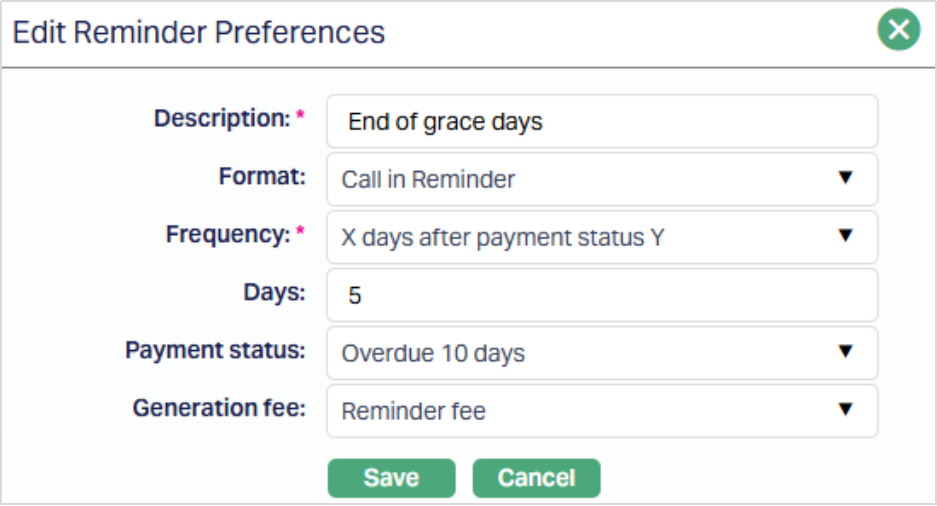Click the arrow icon on Generation fee

coord(845,410)
